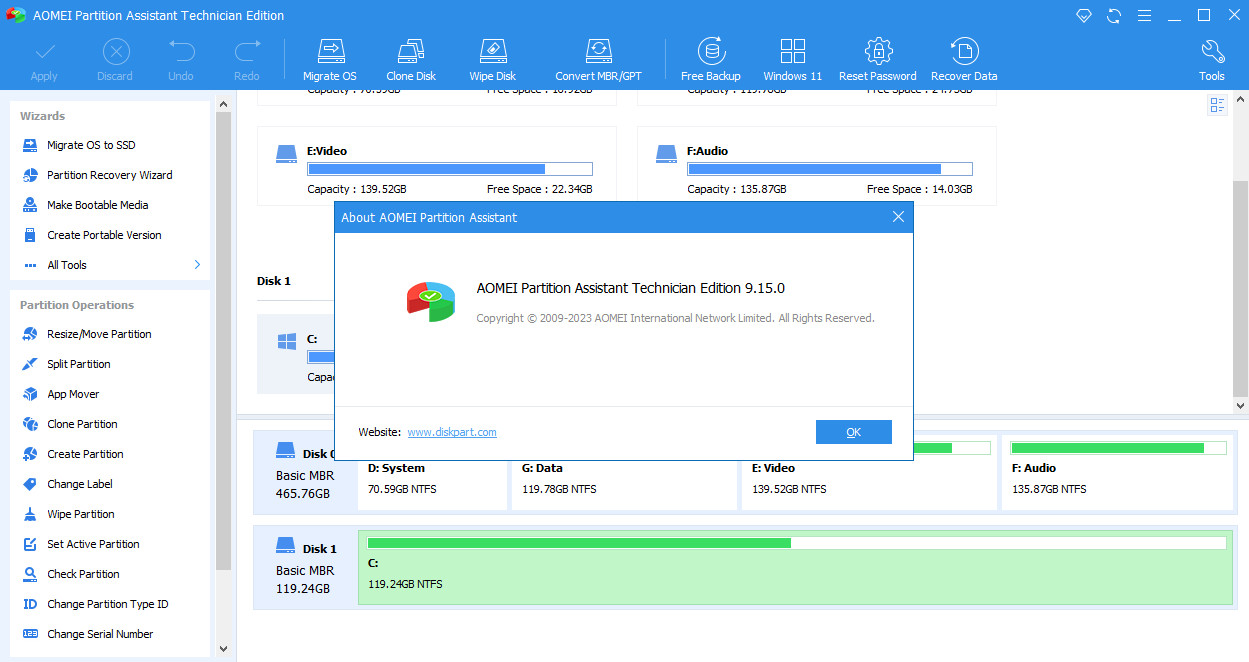Click the Wizards section header

[42, 116]
